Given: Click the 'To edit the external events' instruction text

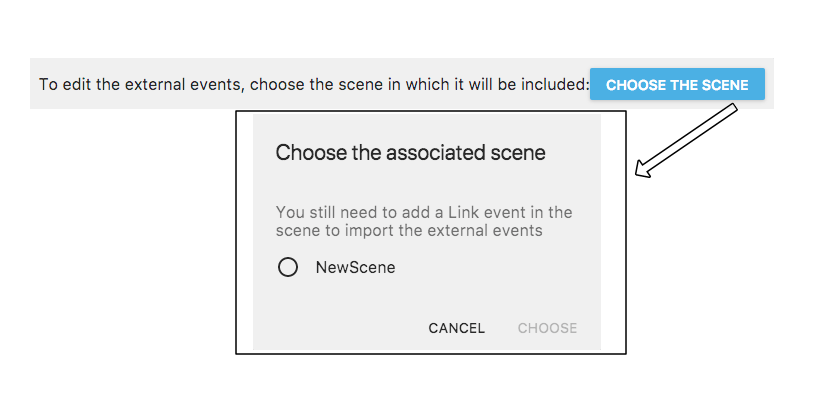Looking at the screenshot, I should [x=315, y=84].
